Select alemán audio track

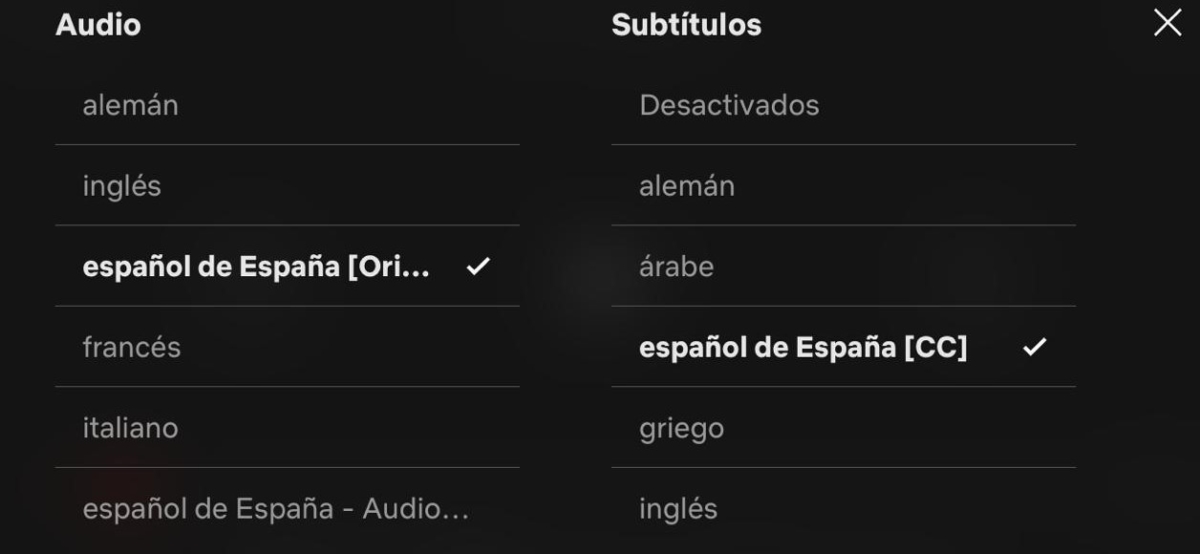(287, 105)
